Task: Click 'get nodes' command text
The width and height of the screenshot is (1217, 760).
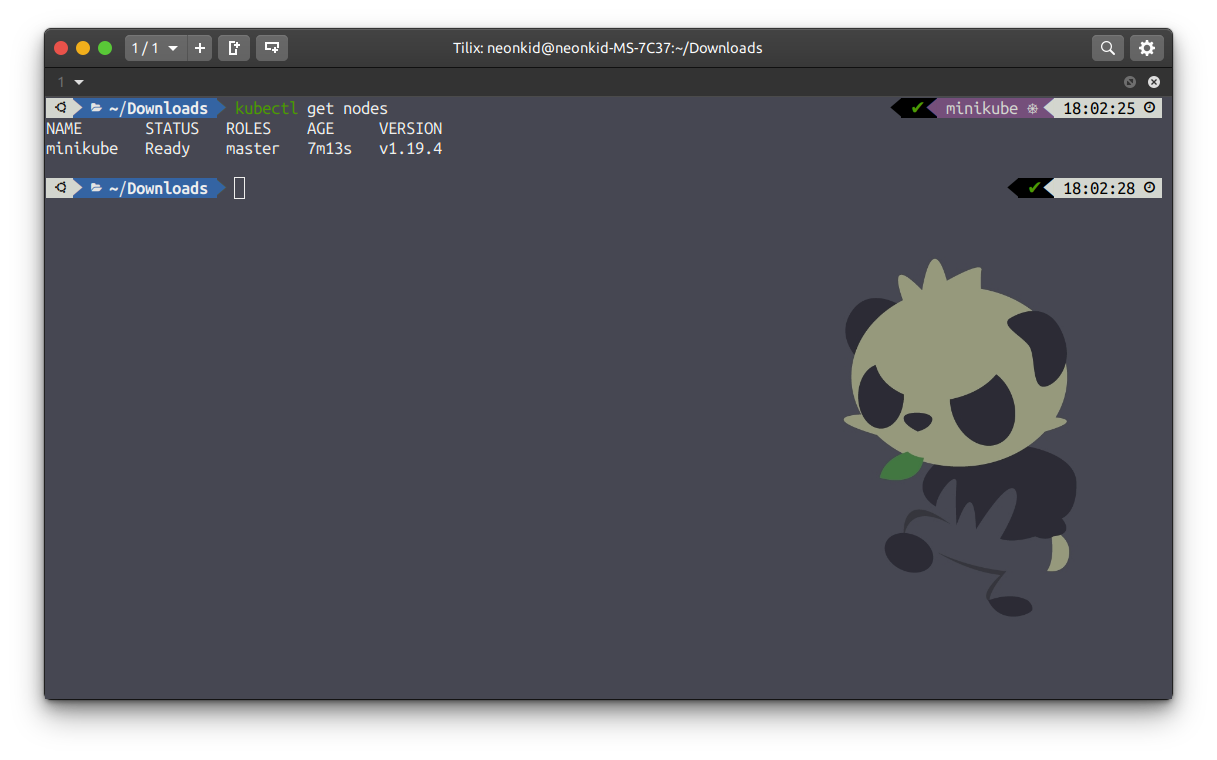Action: (347, 108)
